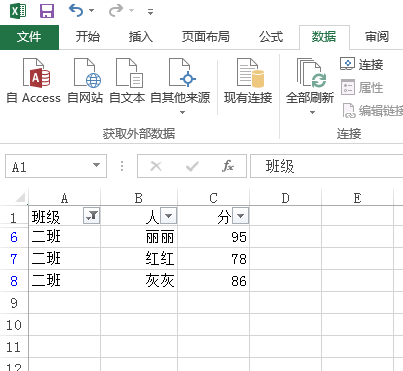This screenshot has height=371, width=403.
Task: Click the Redo arrow icon
Action: [x=116, y=11]
